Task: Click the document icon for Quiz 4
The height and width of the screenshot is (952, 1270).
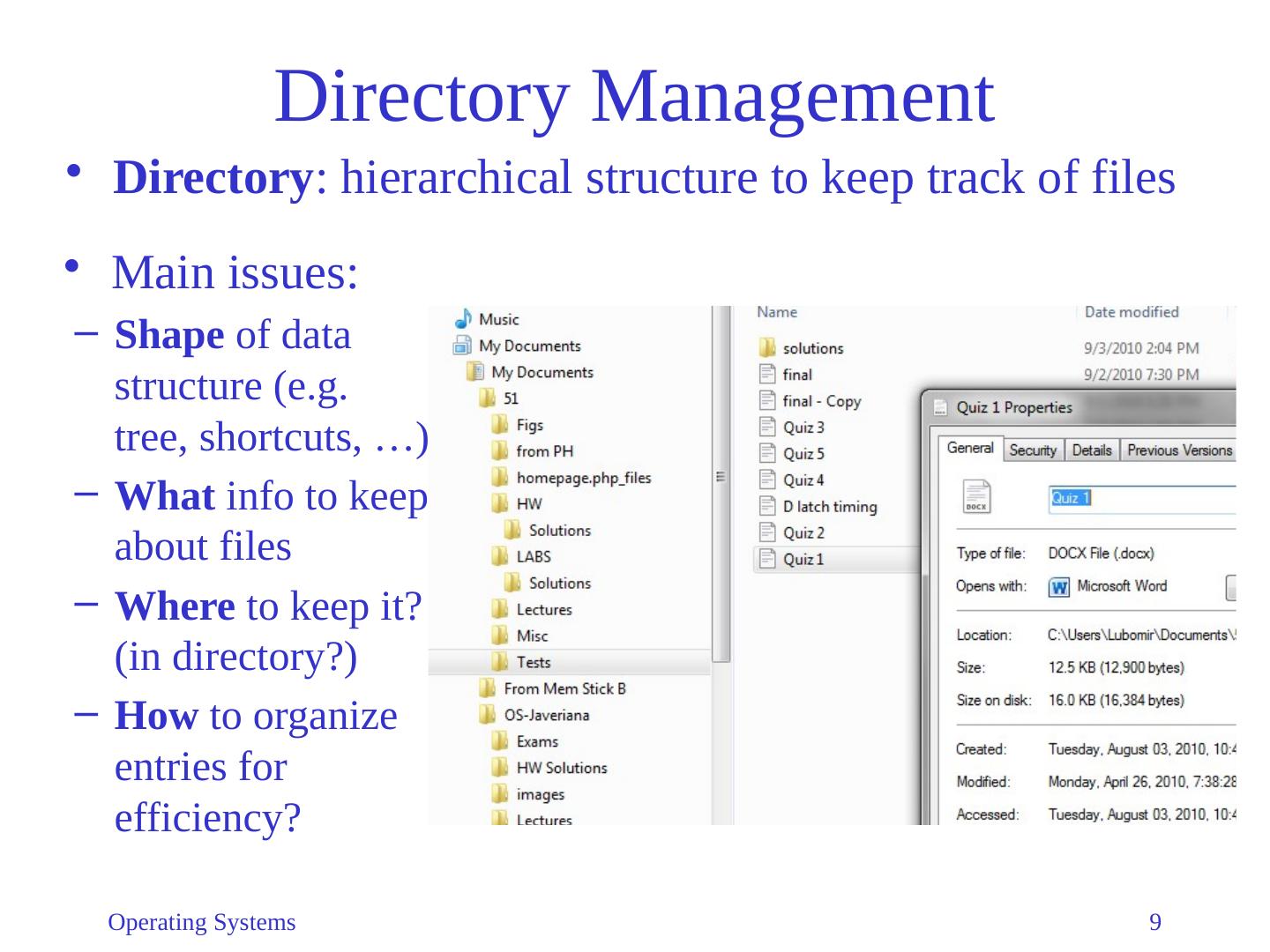Action: tap(767, 480)
